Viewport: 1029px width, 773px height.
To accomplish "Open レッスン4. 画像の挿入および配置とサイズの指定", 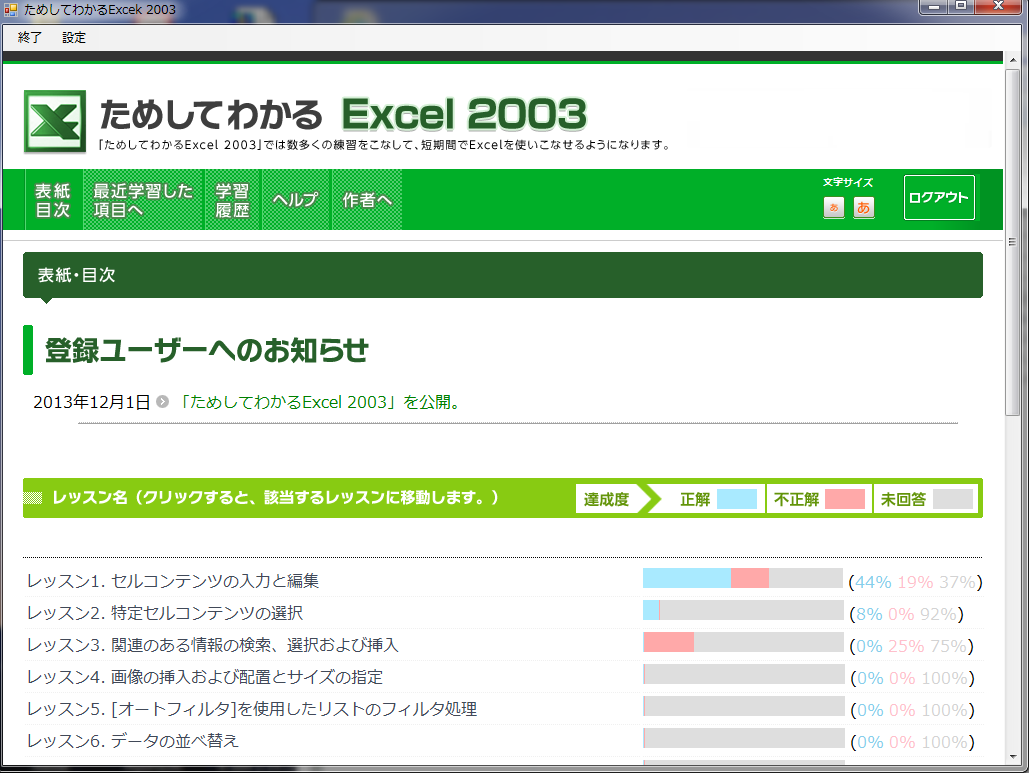I will pyautogui.click(x=205, y=678).
